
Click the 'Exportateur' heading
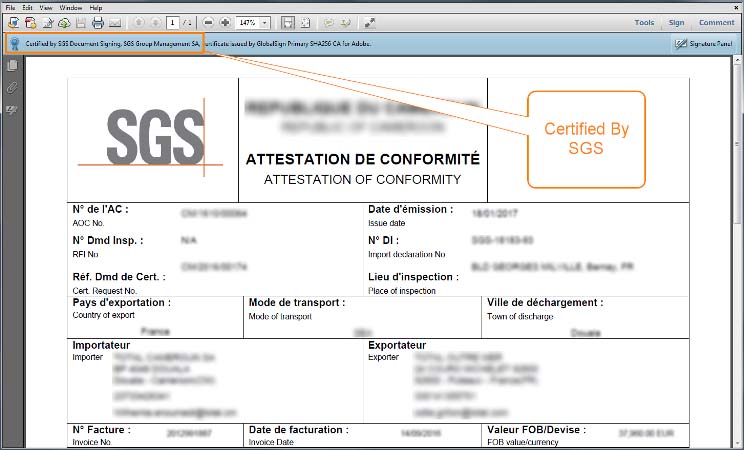click(x=397, y=345)
